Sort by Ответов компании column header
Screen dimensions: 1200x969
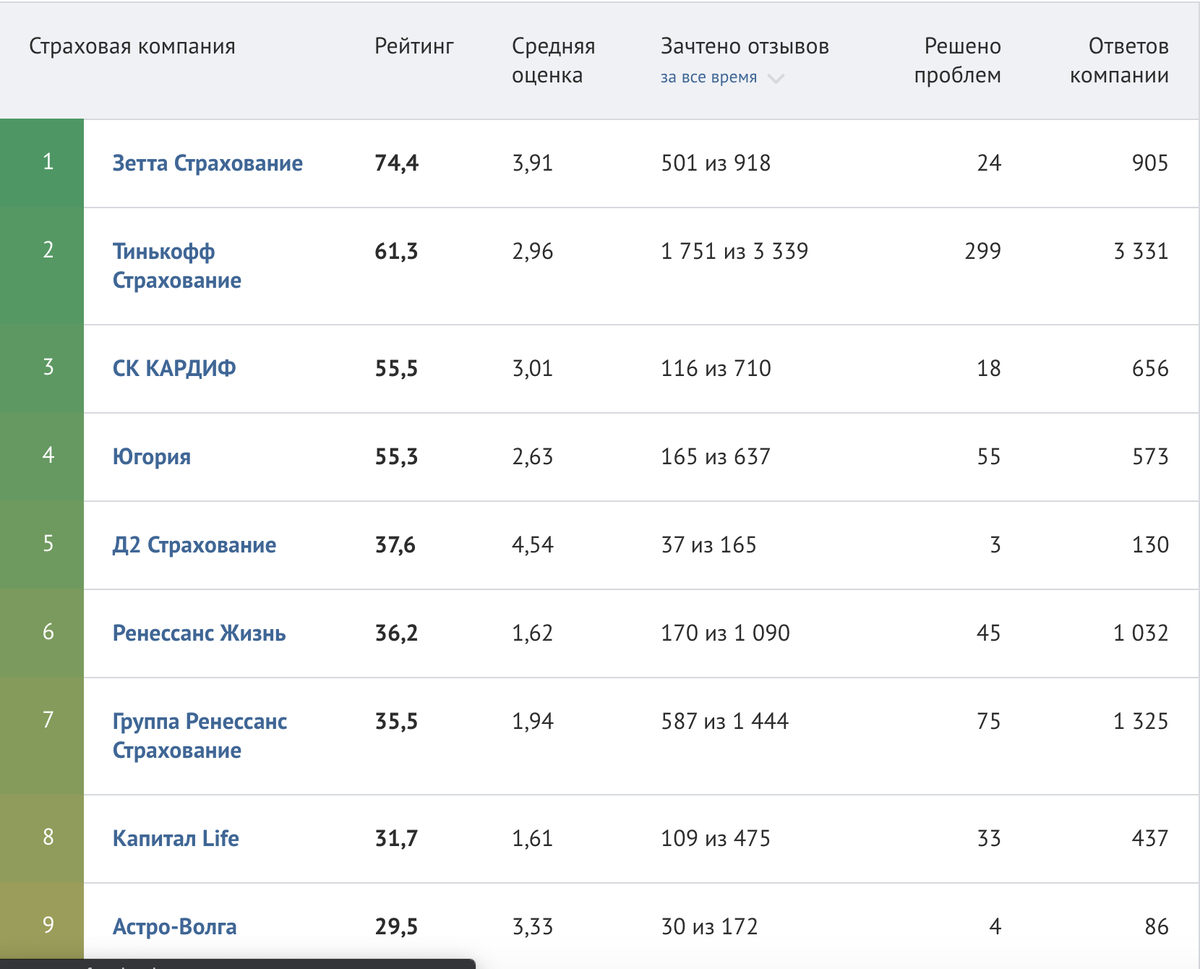coord(1119,60)
